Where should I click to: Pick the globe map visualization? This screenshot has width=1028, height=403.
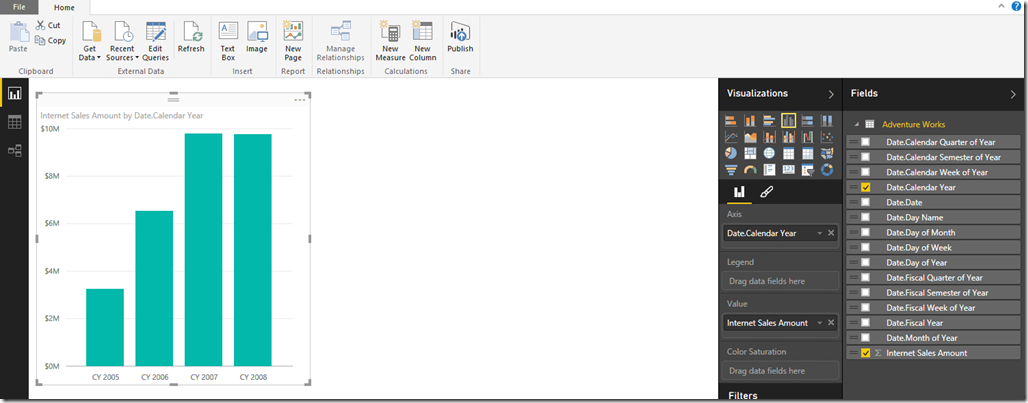(x=770, y=153)
